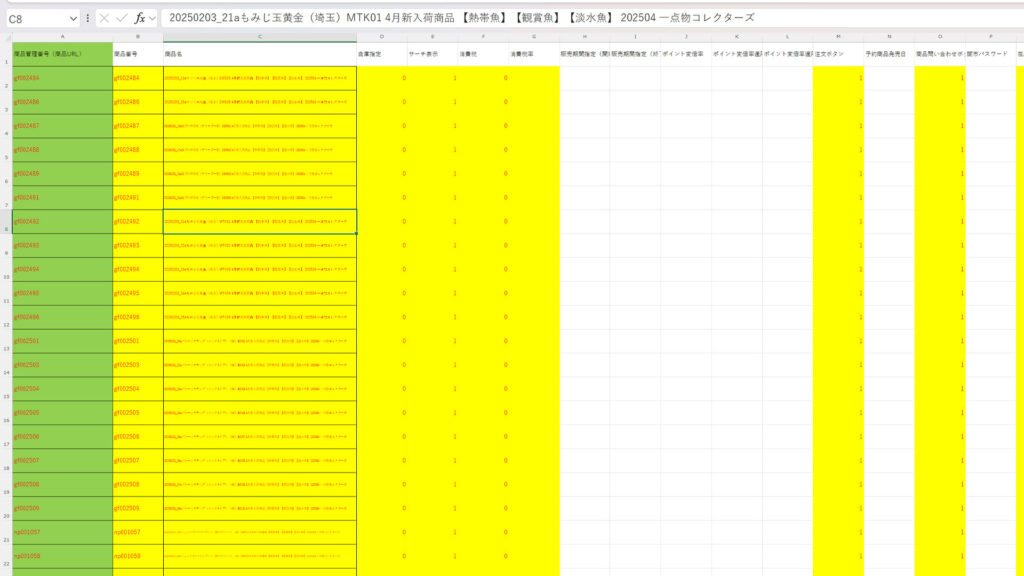
Task: Select row 1 header
Action: (x=6, y=54)
